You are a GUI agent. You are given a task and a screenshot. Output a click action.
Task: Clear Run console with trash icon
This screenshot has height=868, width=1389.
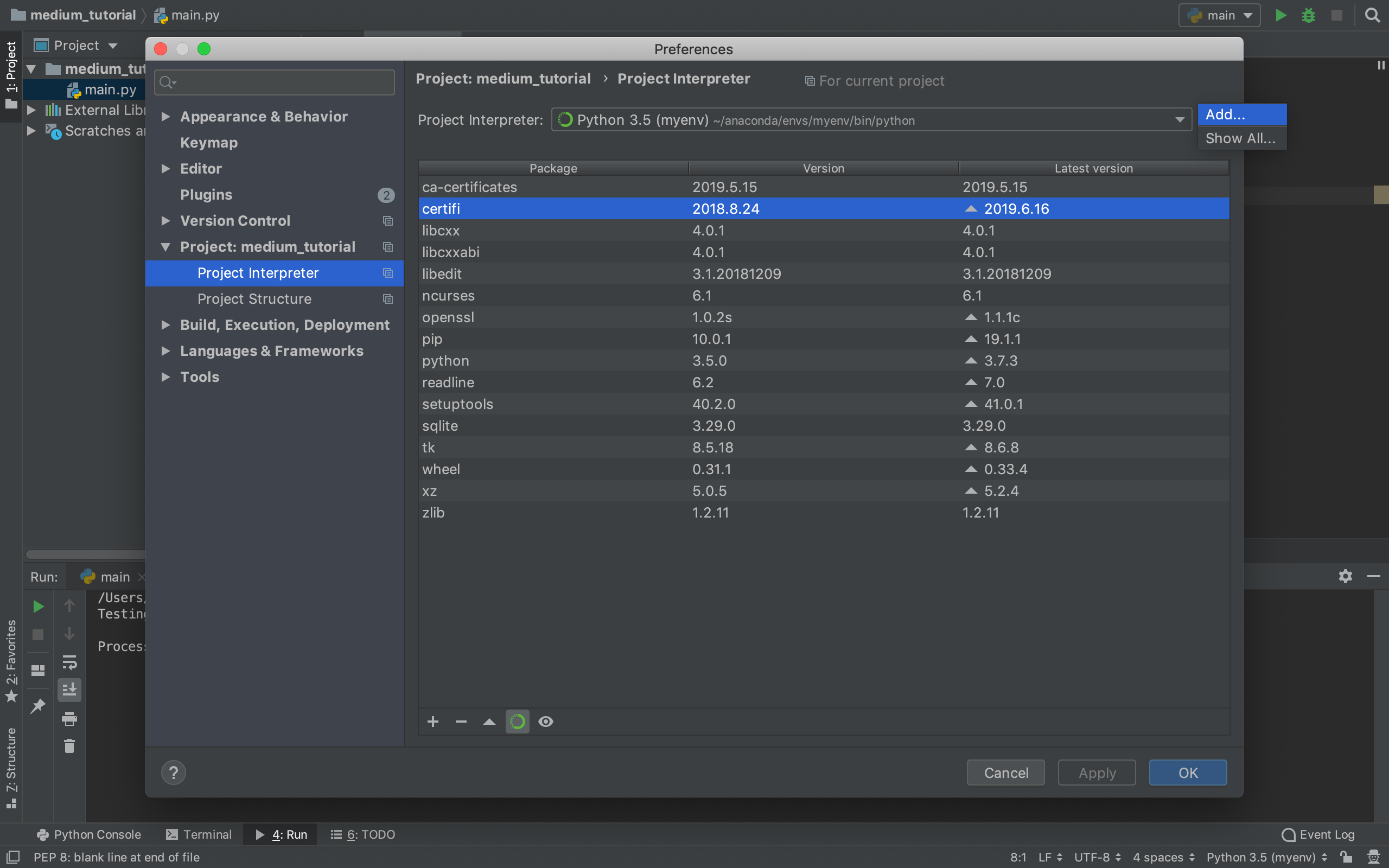coord(69,746)
